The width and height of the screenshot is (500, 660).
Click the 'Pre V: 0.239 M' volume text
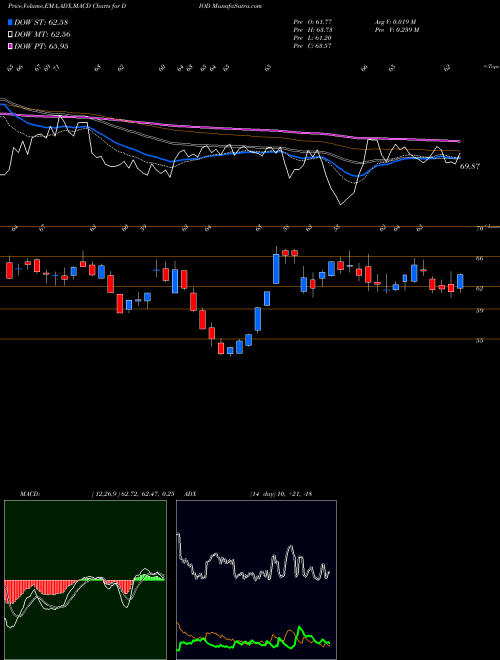tap(397, 30)
